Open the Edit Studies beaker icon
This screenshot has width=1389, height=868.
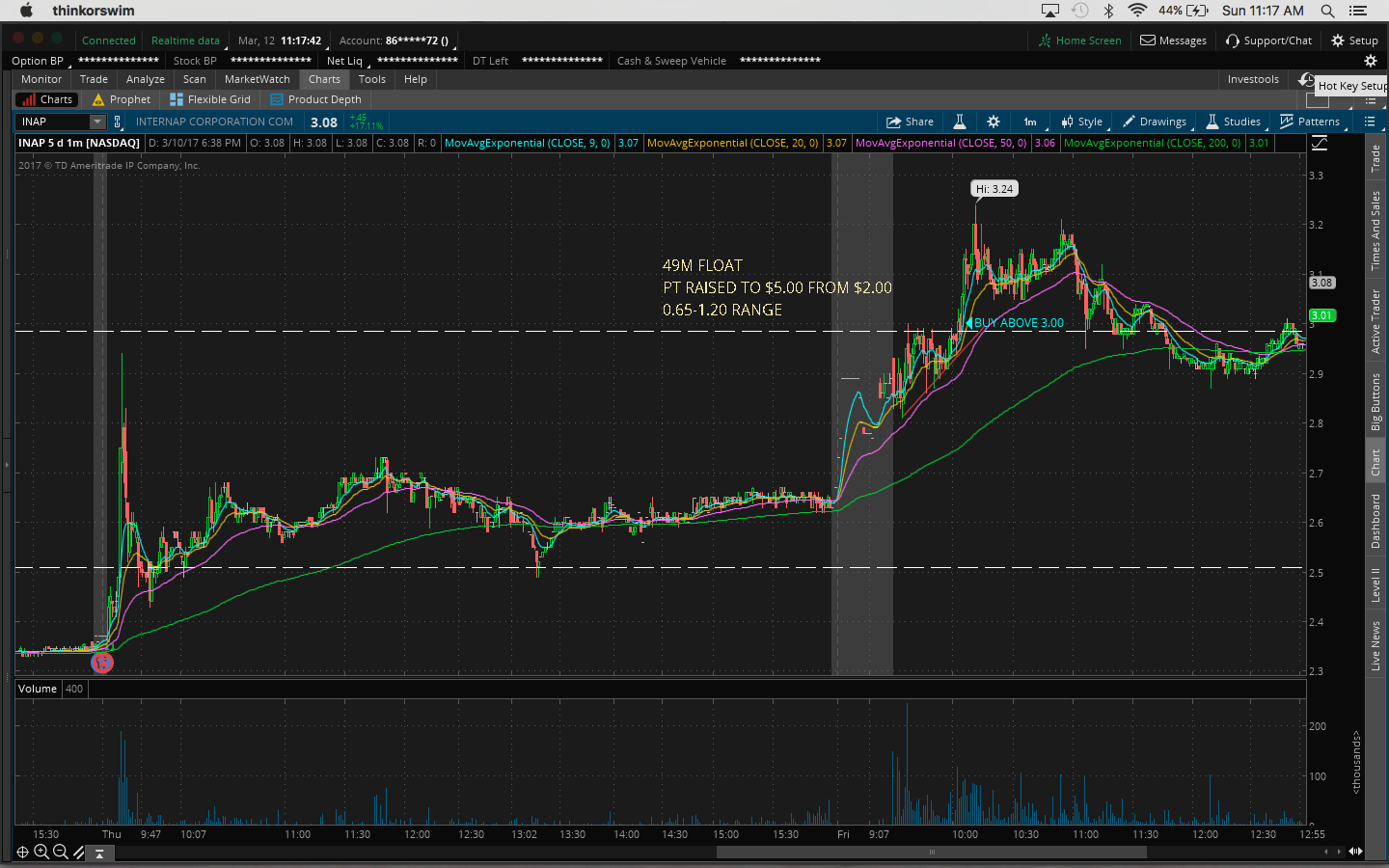[960, 122]
